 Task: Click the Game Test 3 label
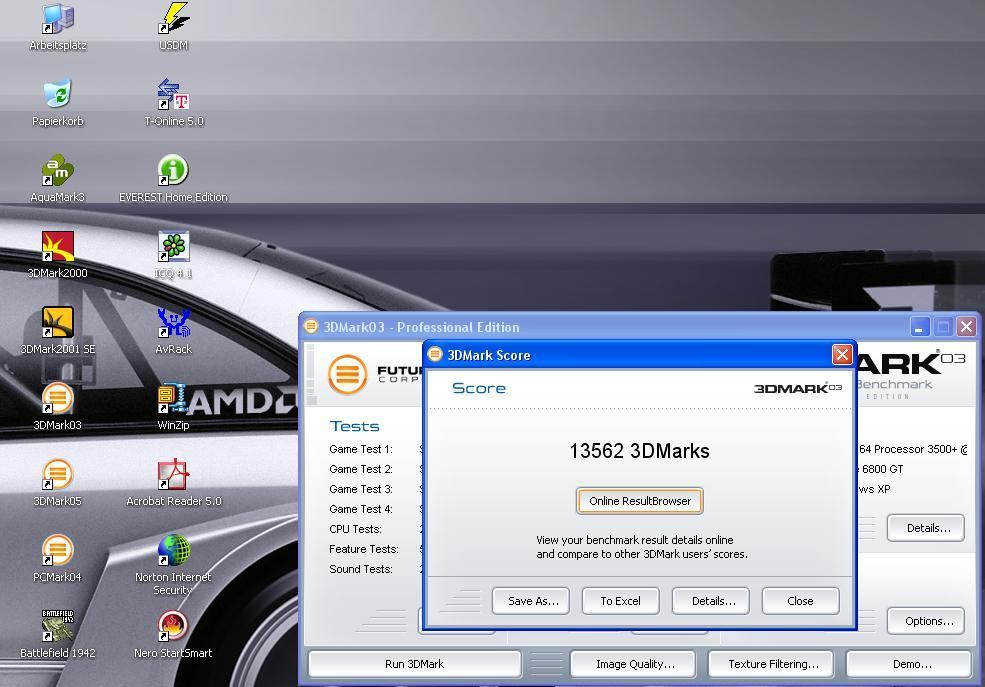pos(361,489)
